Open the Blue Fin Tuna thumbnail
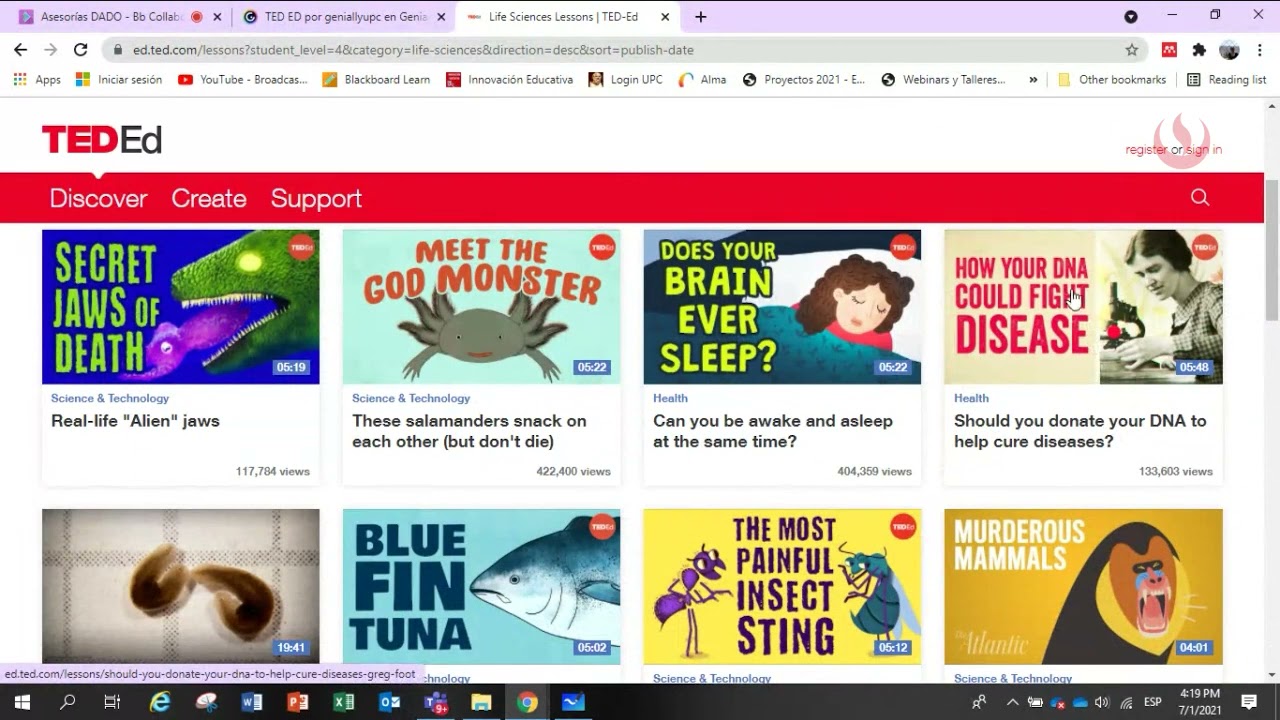1280x720 pixels. pyautogui.click(x=481, y=586)
